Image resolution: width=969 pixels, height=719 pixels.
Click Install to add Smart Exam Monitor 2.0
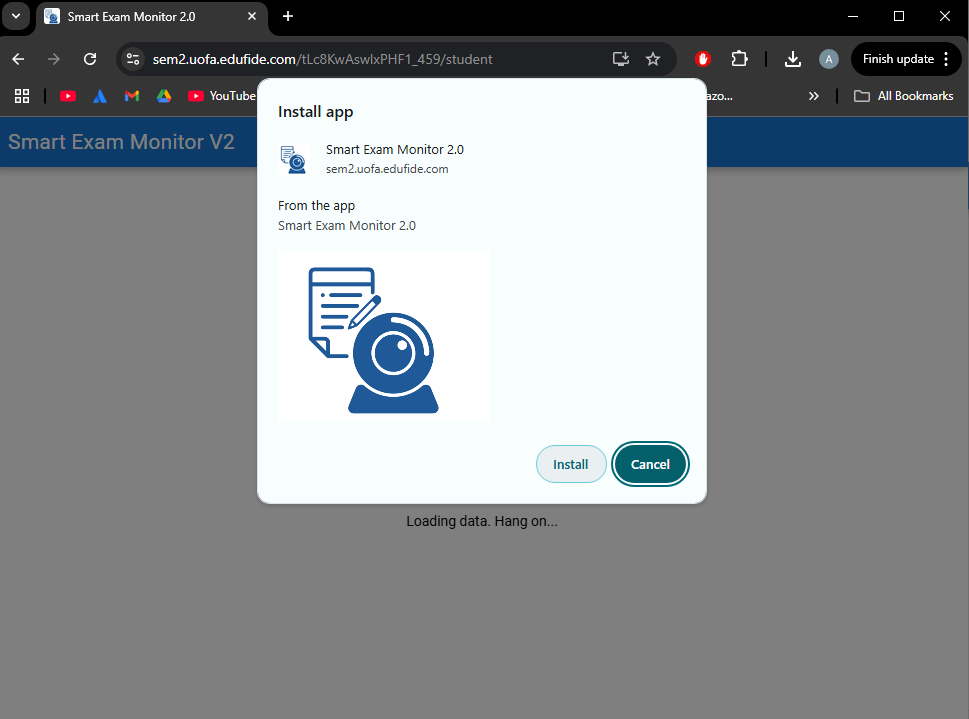[571, 464]
